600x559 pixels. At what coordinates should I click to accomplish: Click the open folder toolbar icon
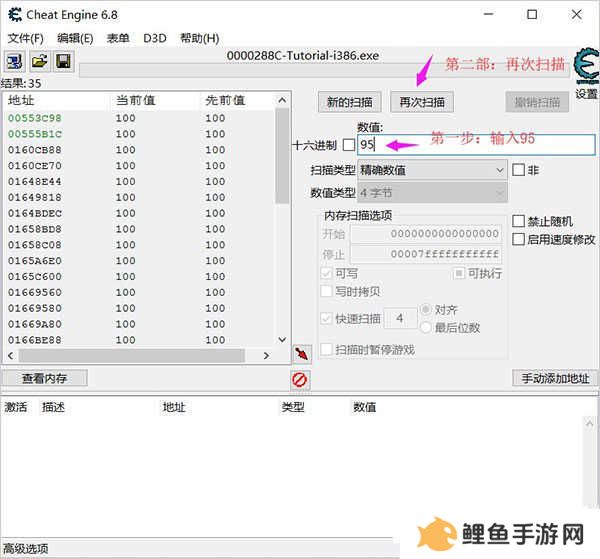[x=39, y=61]
